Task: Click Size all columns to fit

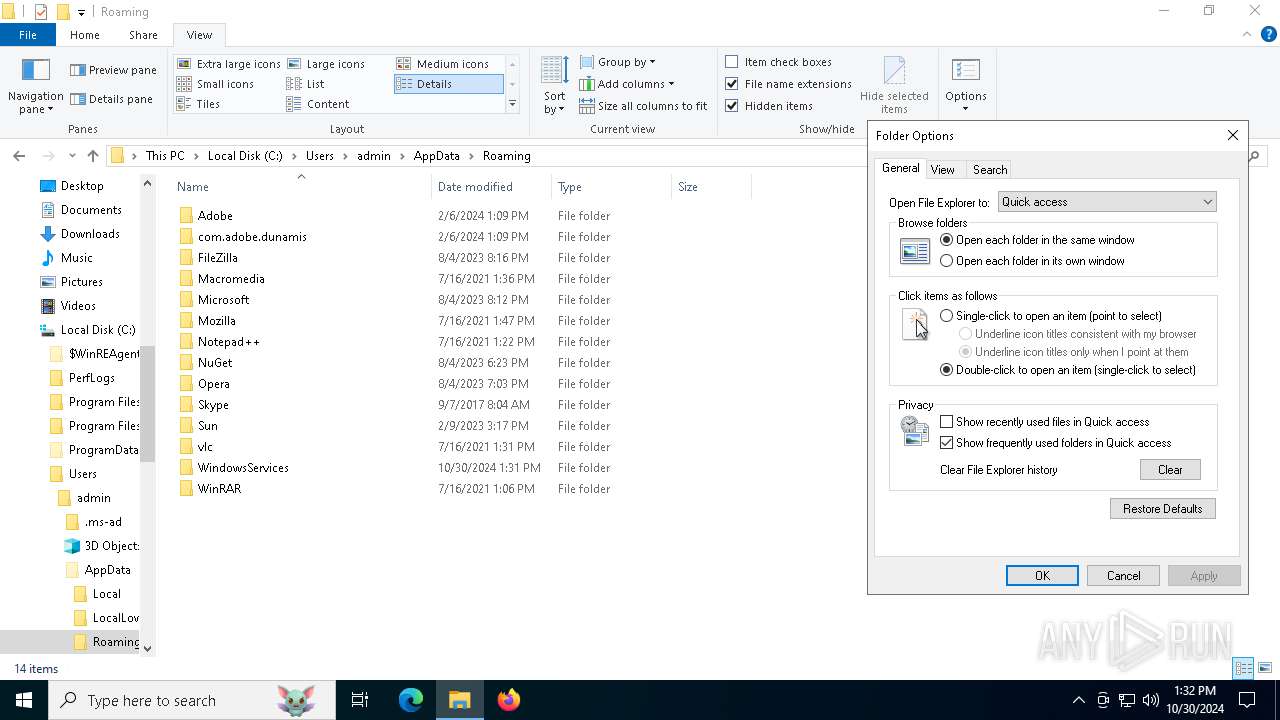Action: click(643, 106)
